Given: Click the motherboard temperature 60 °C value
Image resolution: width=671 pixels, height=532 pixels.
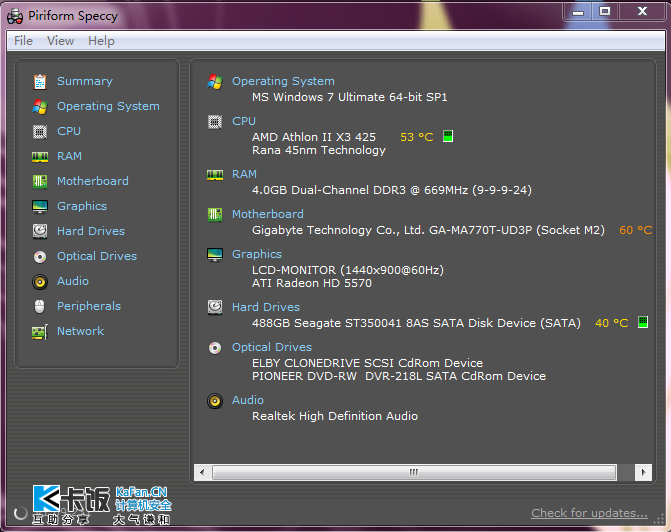Looking at the screenshot, I should pos(635,230).
